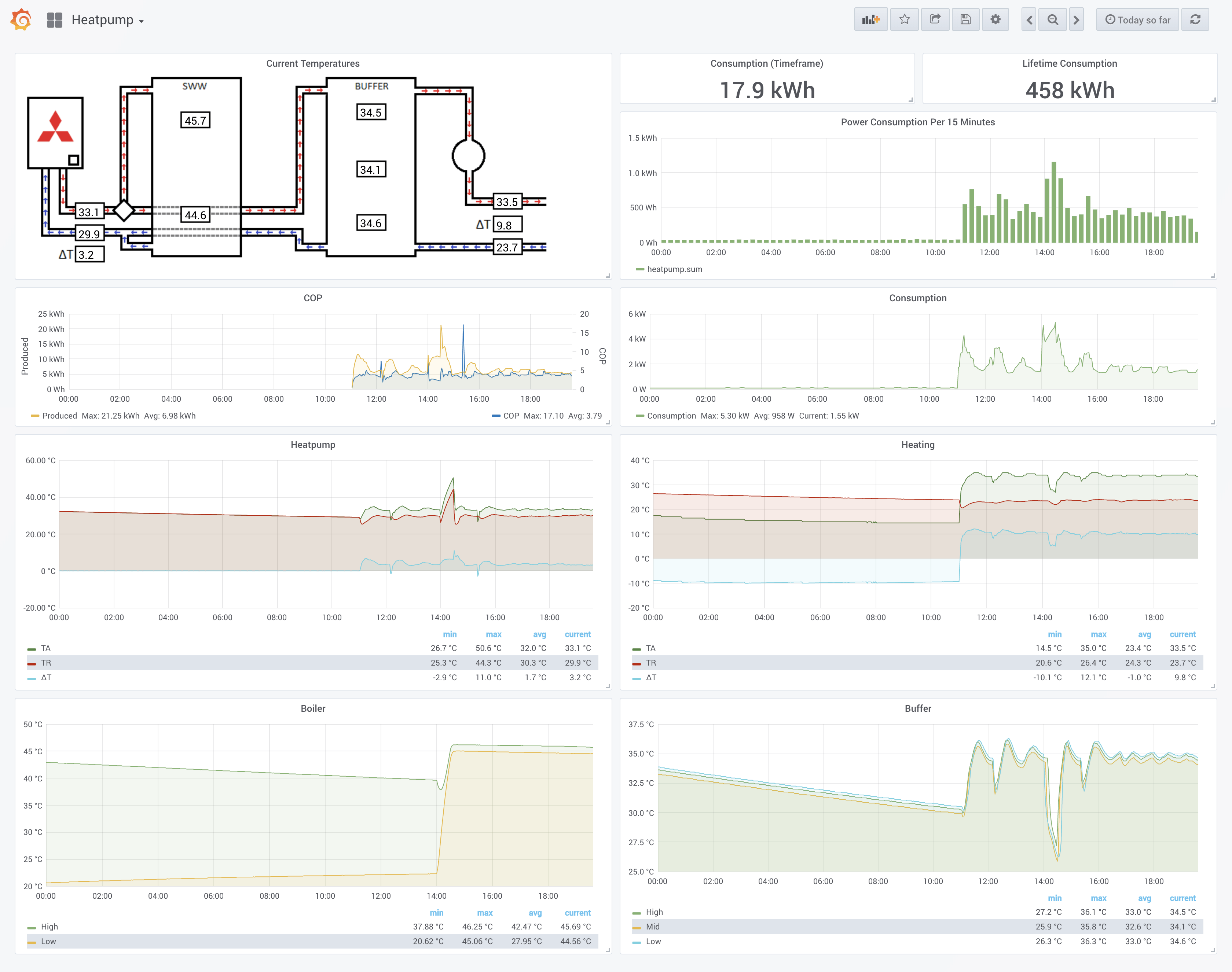Click the 17.9 kWh consumption value
The width and height of the screenshot is (1232, 972).
pos(767,90)
